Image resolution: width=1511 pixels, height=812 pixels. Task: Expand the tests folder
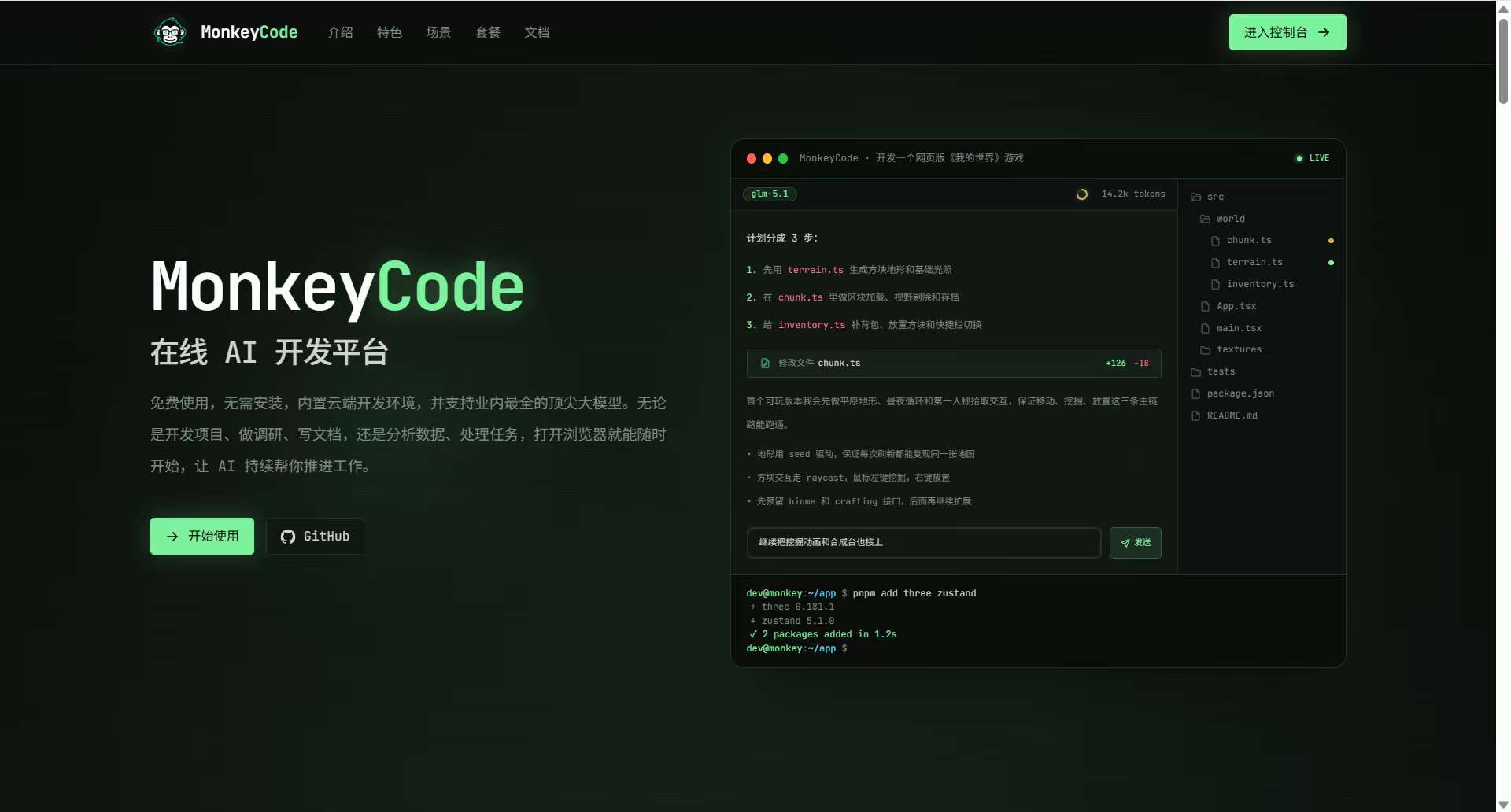(1213, 371)
